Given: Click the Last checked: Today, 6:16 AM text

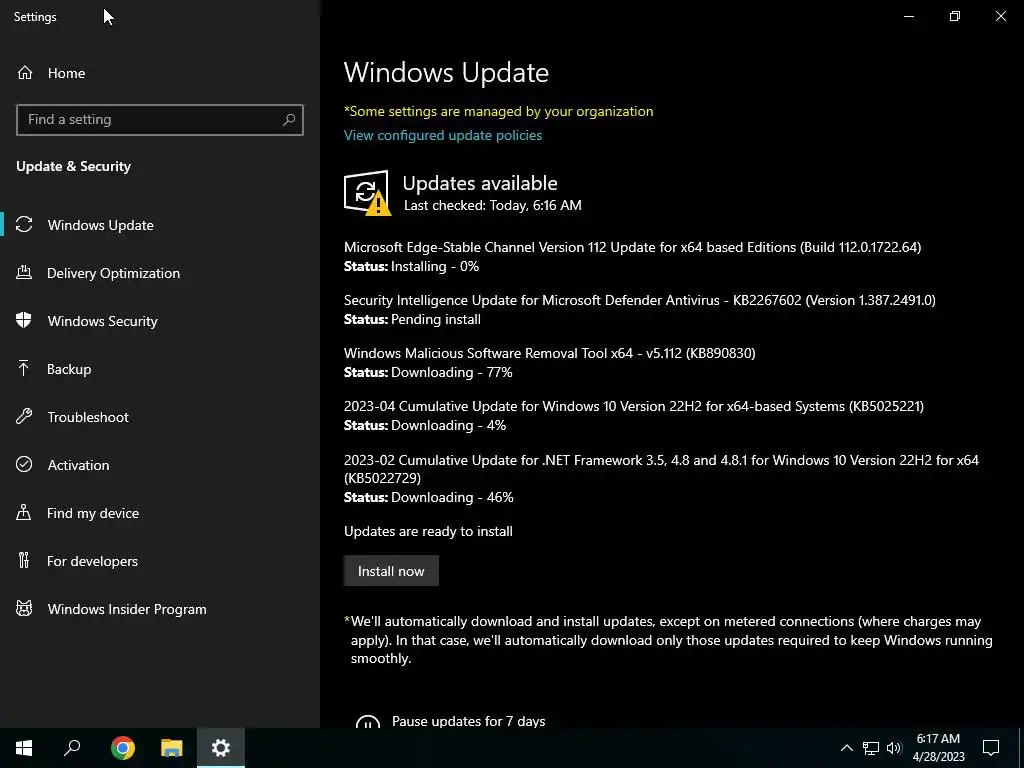Looking at the screenshot, I should 492,205.
